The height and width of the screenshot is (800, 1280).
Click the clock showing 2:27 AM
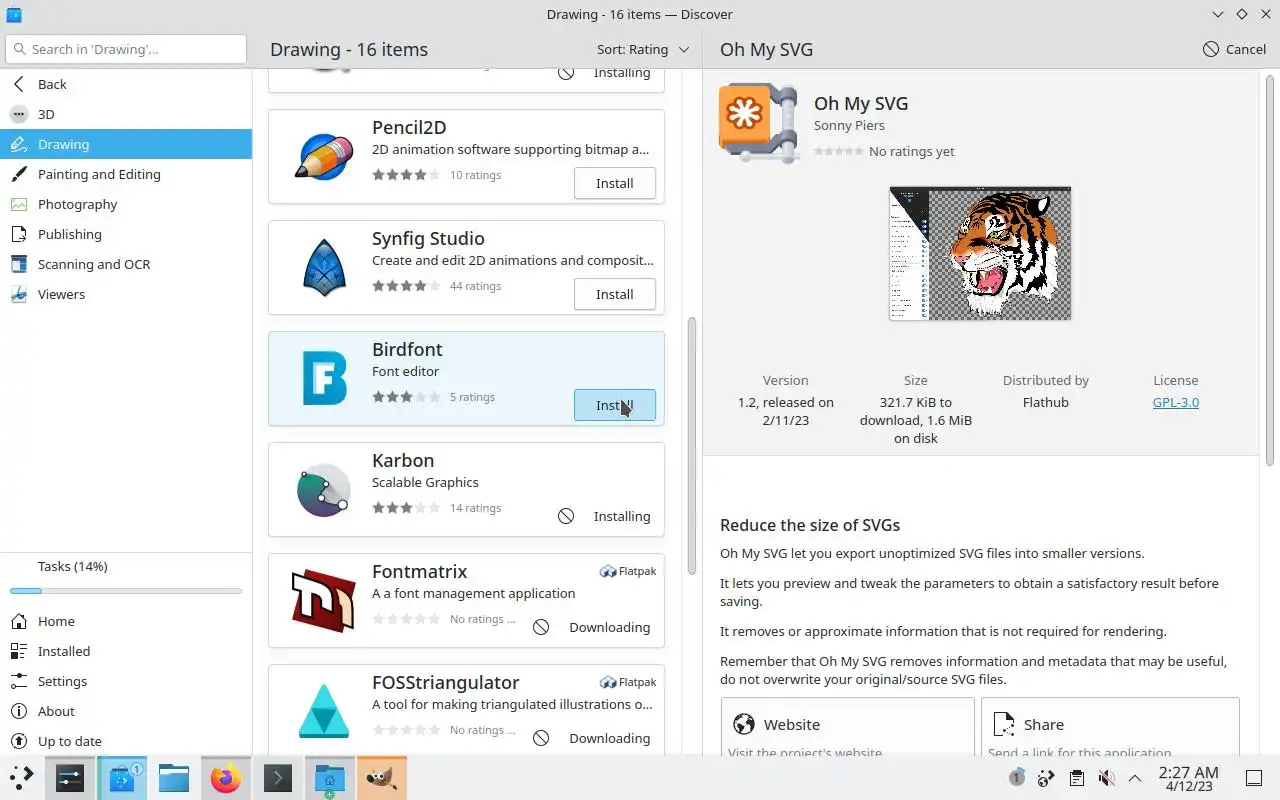click(1188, 778)
